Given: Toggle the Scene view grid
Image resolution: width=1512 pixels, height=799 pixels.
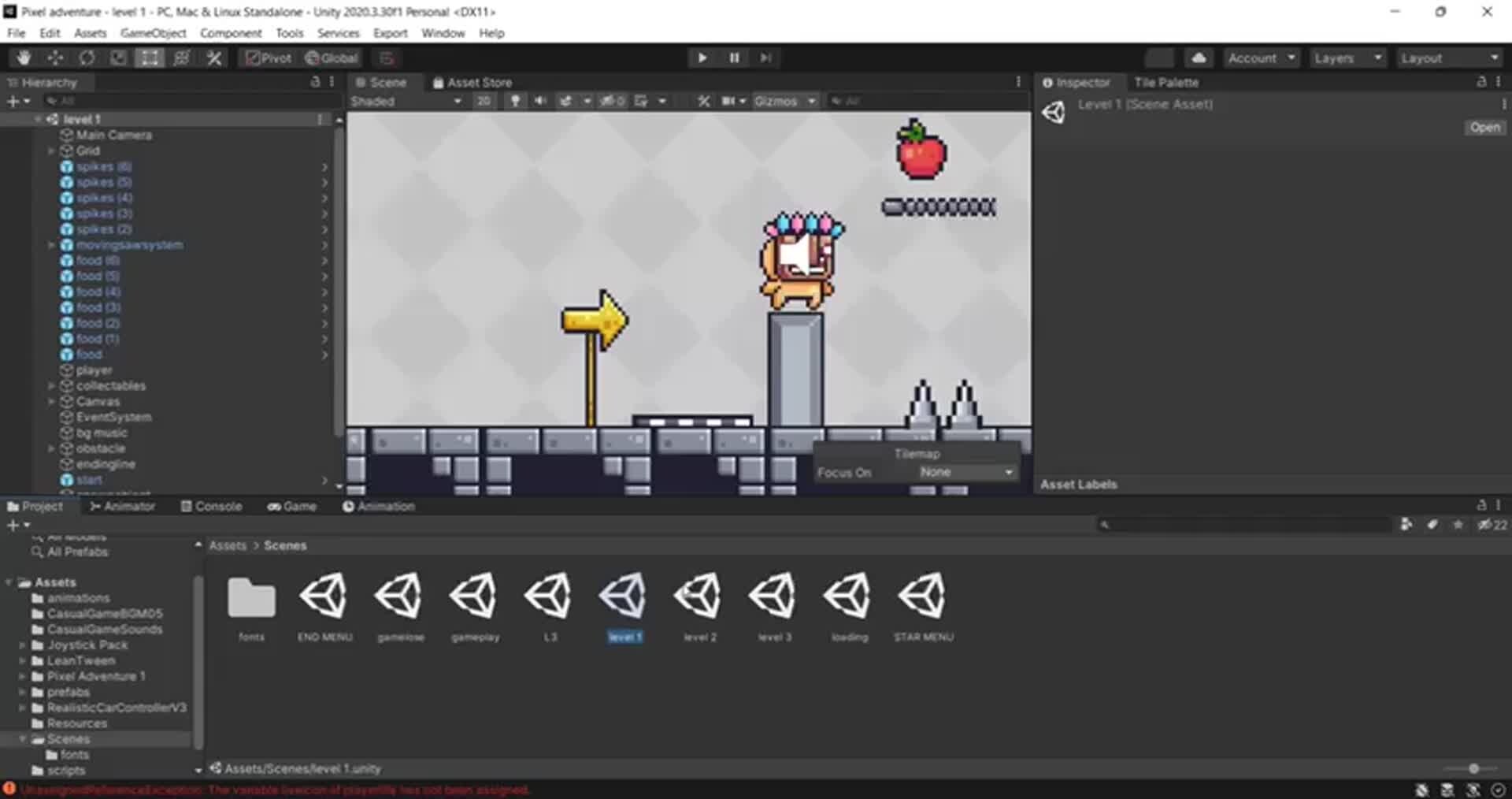Looking at the screenshot, I should [x=641, y=101].
